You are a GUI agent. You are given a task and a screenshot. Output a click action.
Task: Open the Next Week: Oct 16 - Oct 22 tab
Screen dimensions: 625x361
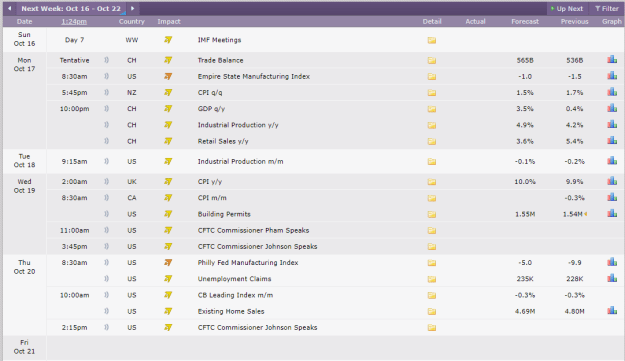[x=71, y=8]
